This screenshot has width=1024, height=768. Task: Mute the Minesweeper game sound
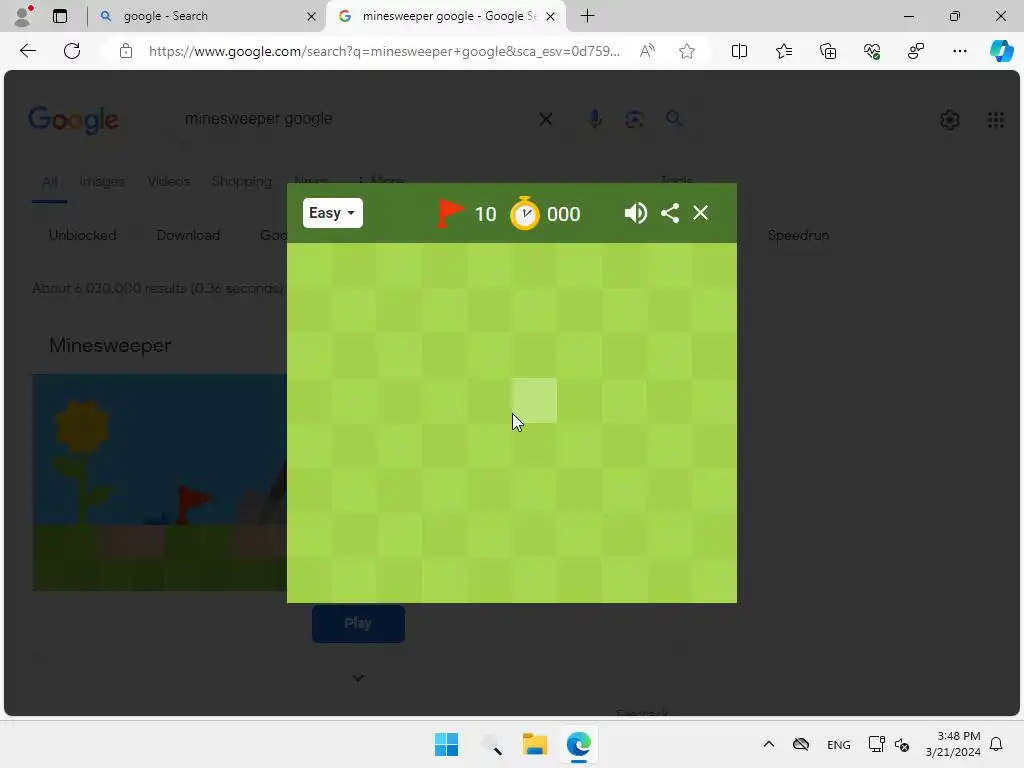tap(635, 213)
